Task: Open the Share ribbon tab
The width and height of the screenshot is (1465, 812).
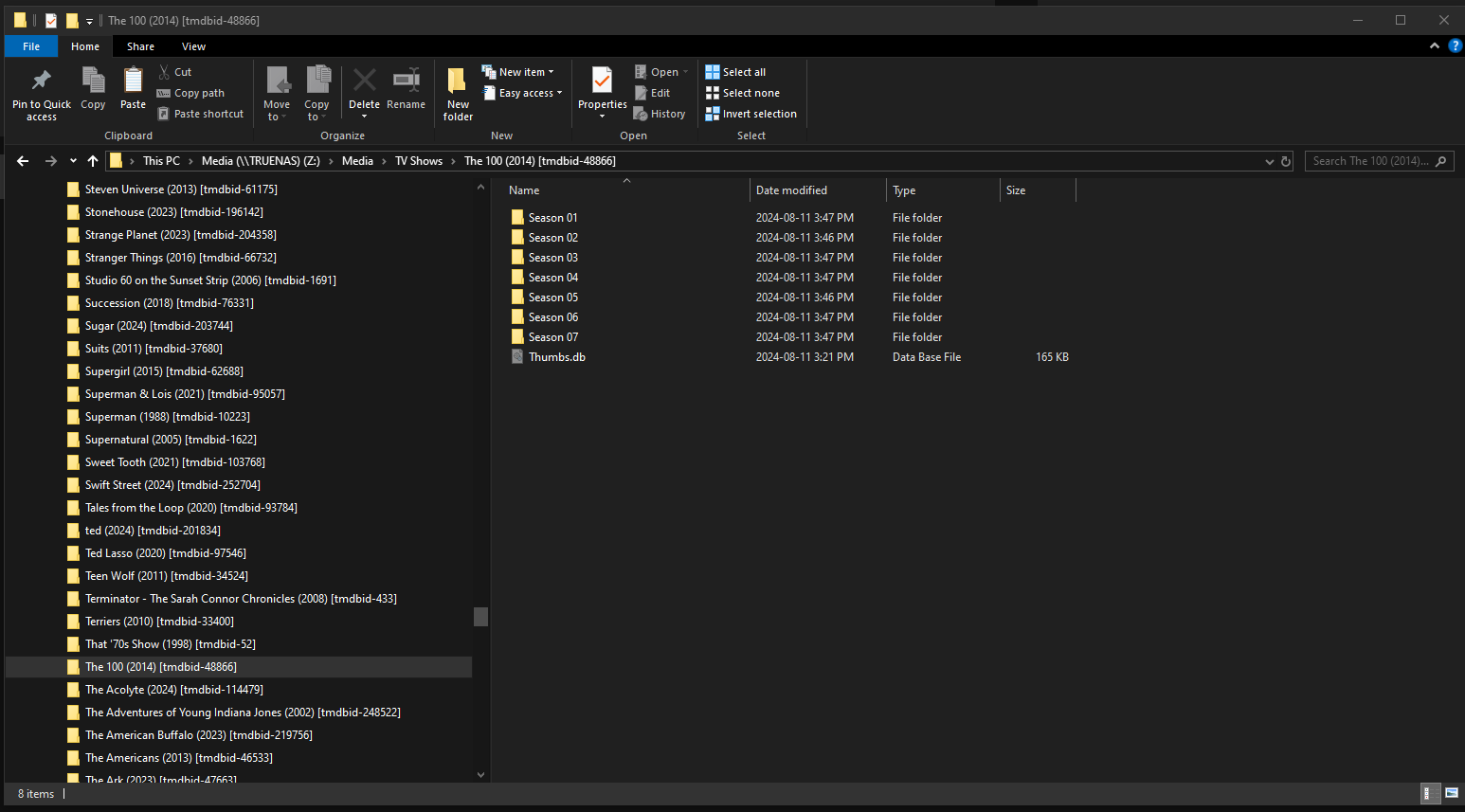Action: (140, 46)
